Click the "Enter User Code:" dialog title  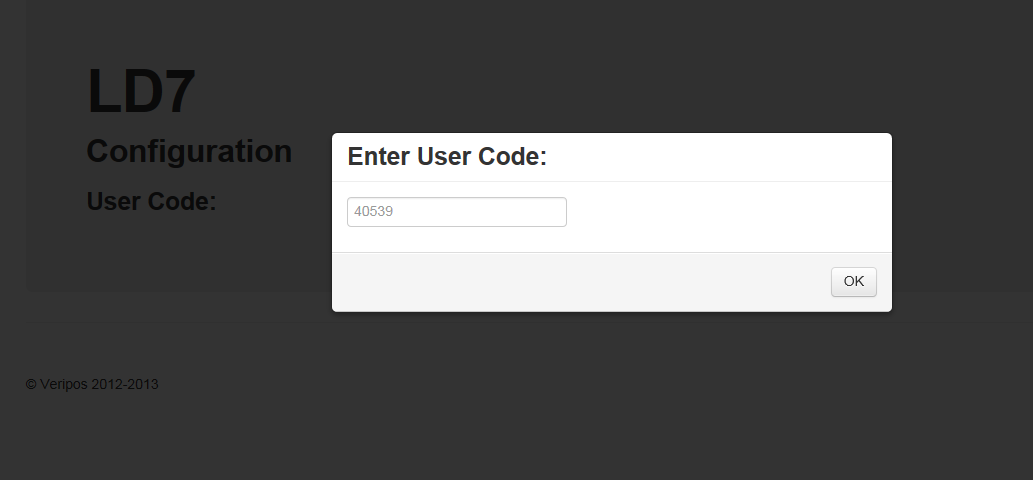click(447, 157)
